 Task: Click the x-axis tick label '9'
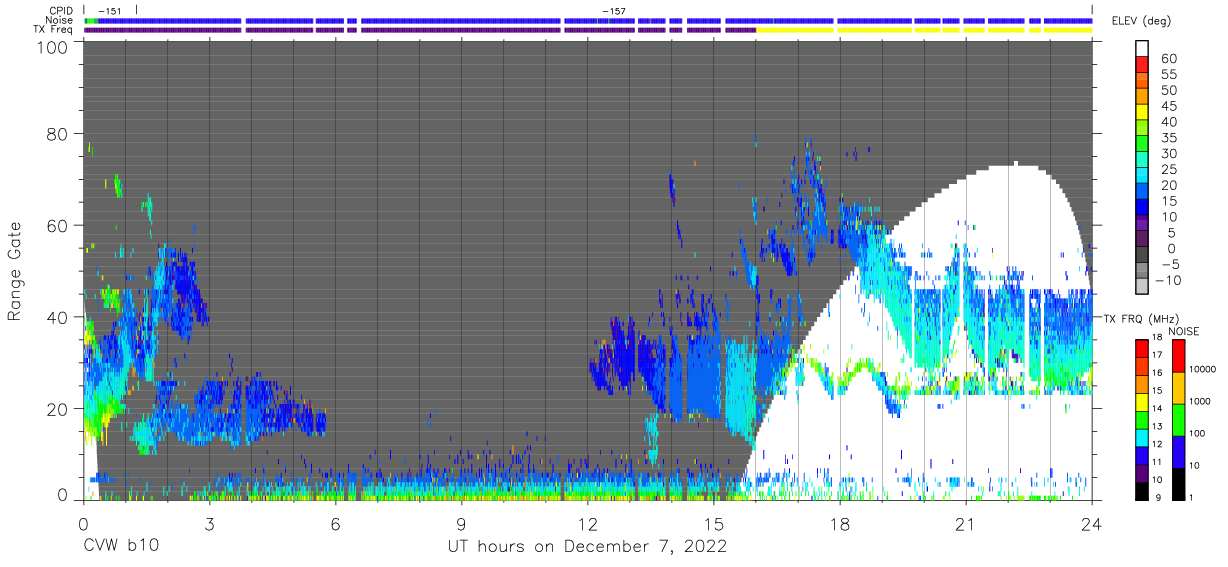click(462, 523)
